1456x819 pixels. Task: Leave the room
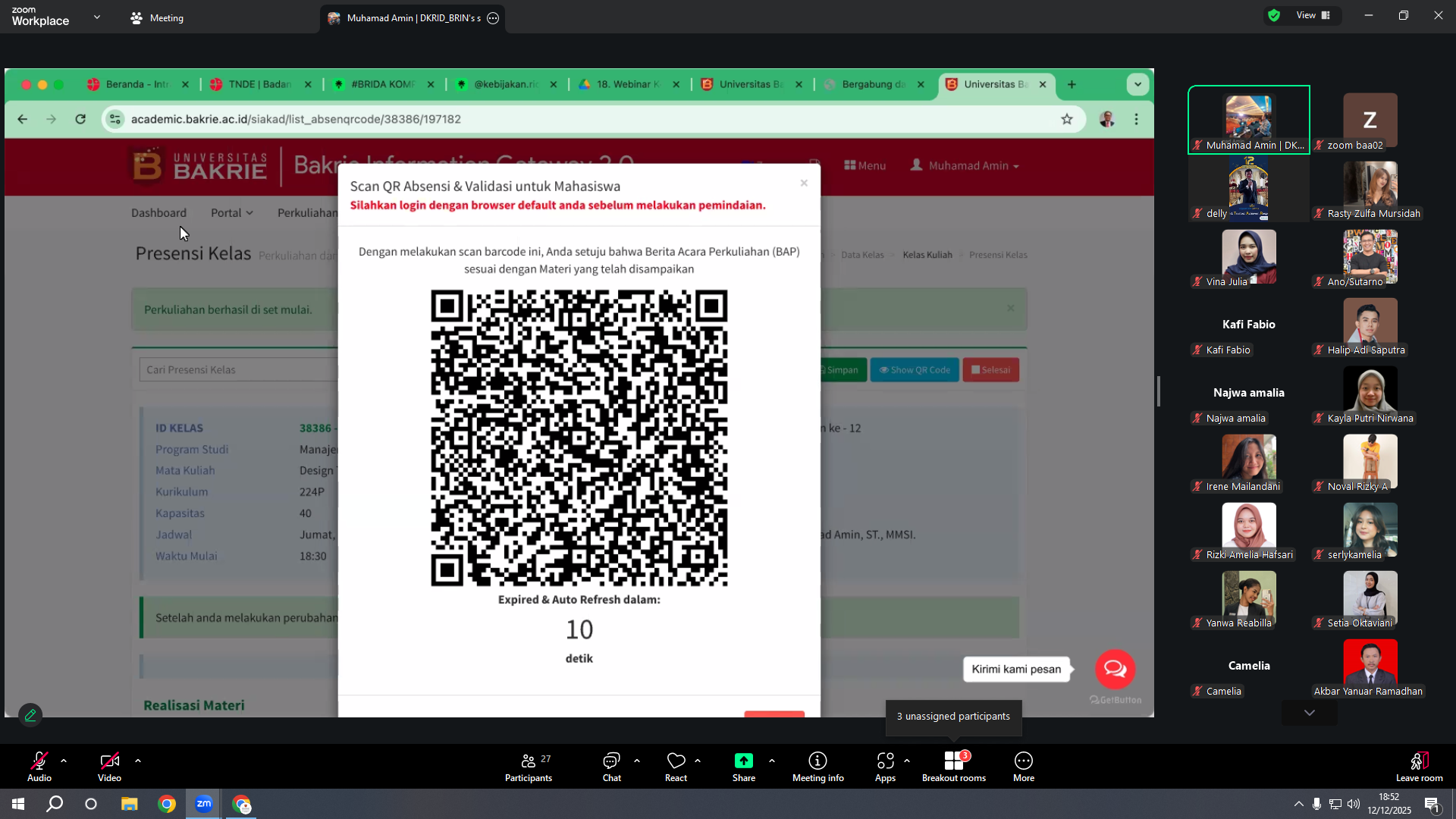pyautogui.click(x=1419, y=766)
